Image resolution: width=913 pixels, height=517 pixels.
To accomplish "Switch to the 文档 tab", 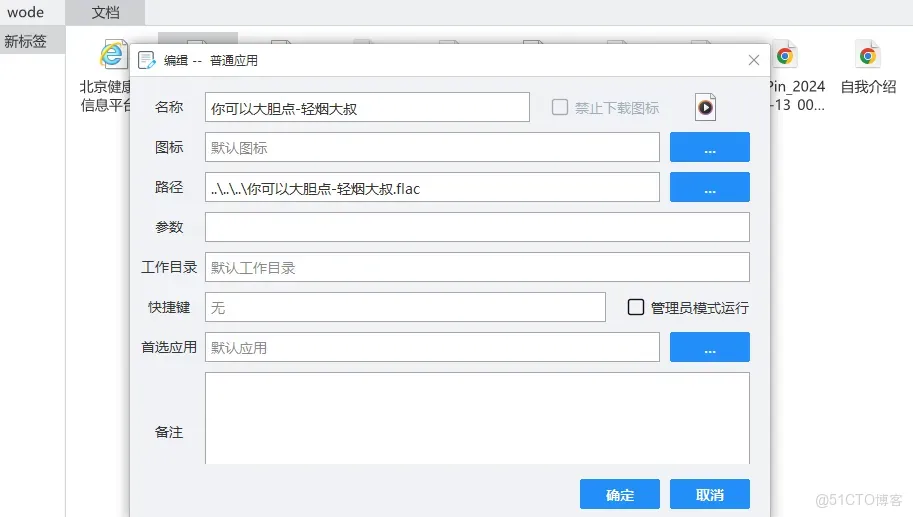I will point(105,12).
